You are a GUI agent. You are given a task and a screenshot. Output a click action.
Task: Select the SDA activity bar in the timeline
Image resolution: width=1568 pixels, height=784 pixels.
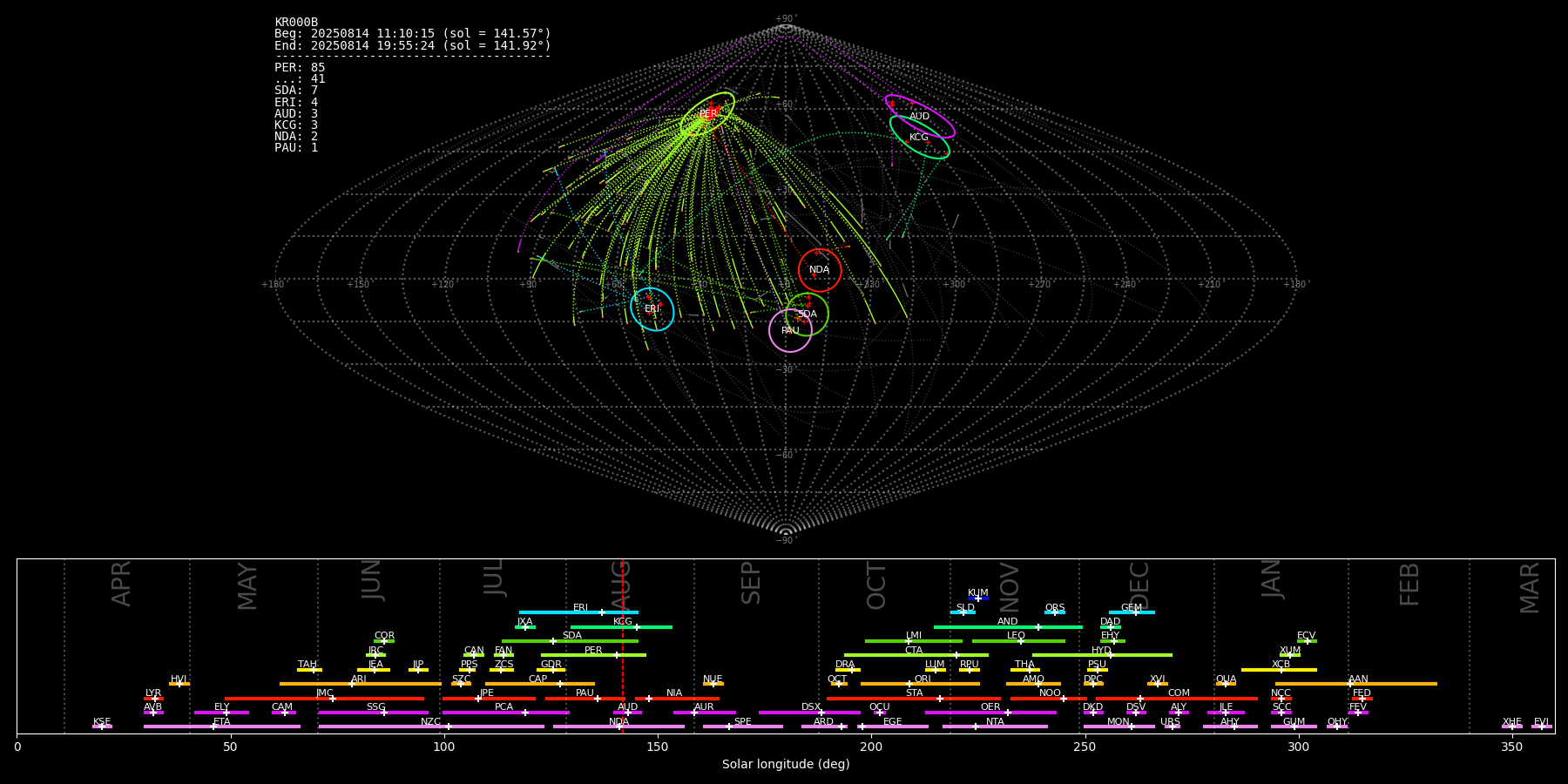(570, 641)
